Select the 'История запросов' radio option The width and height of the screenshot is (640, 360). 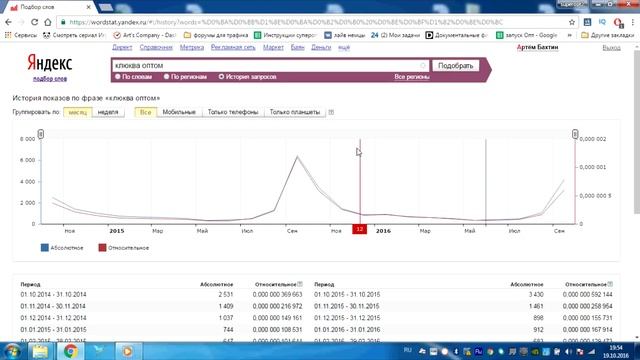[x=248, y=77]
